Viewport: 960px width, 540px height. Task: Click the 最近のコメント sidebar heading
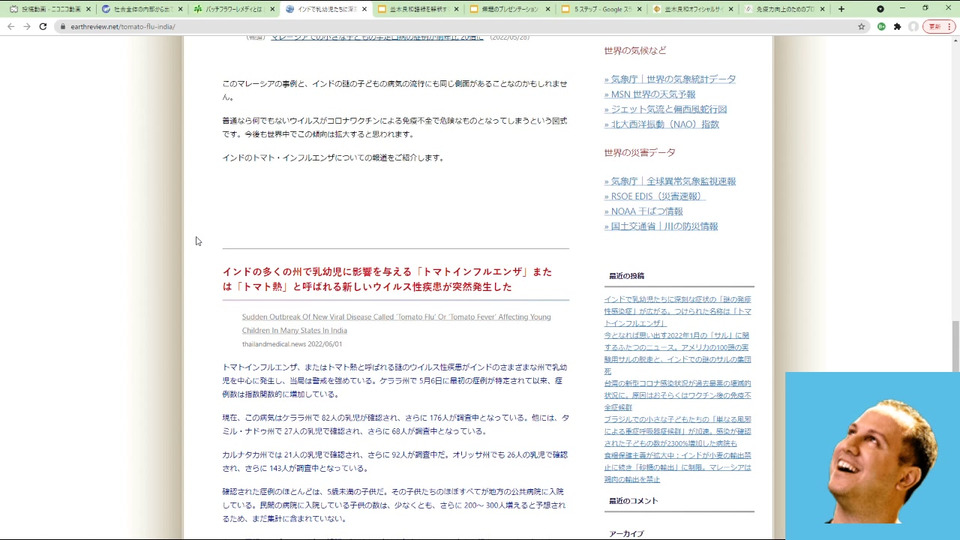coord(633,501)
